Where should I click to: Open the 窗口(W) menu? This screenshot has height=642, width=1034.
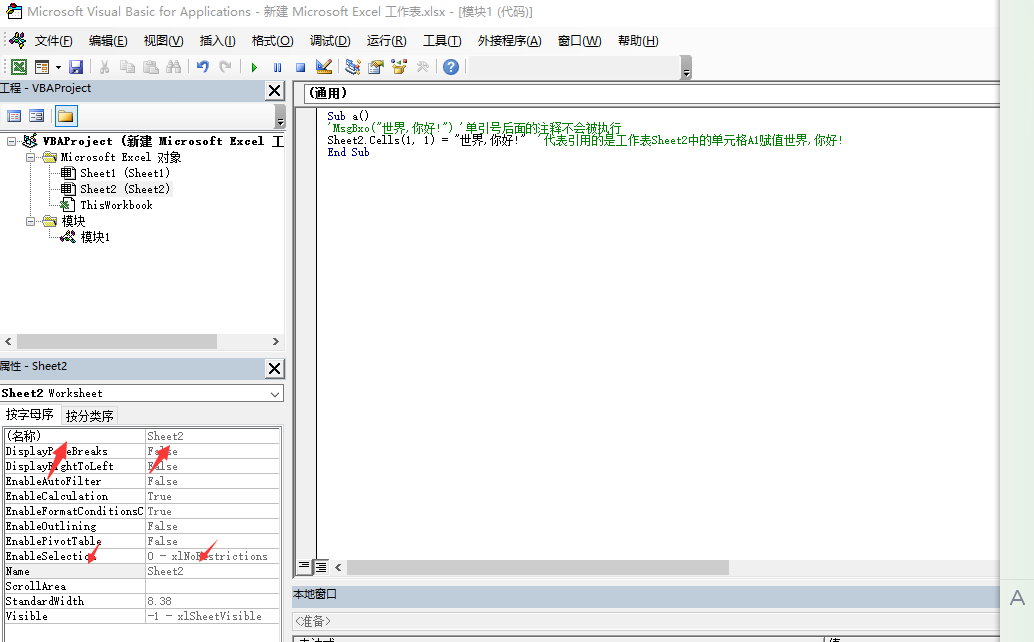click(x=580, y=41)
